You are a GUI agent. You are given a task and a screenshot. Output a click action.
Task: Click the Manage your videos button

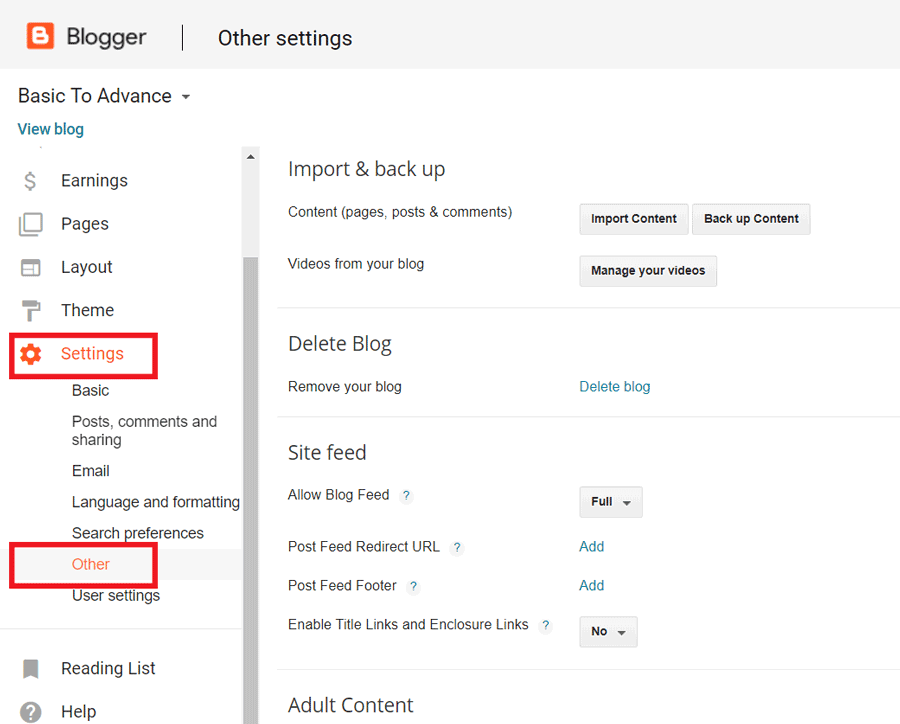648,271
